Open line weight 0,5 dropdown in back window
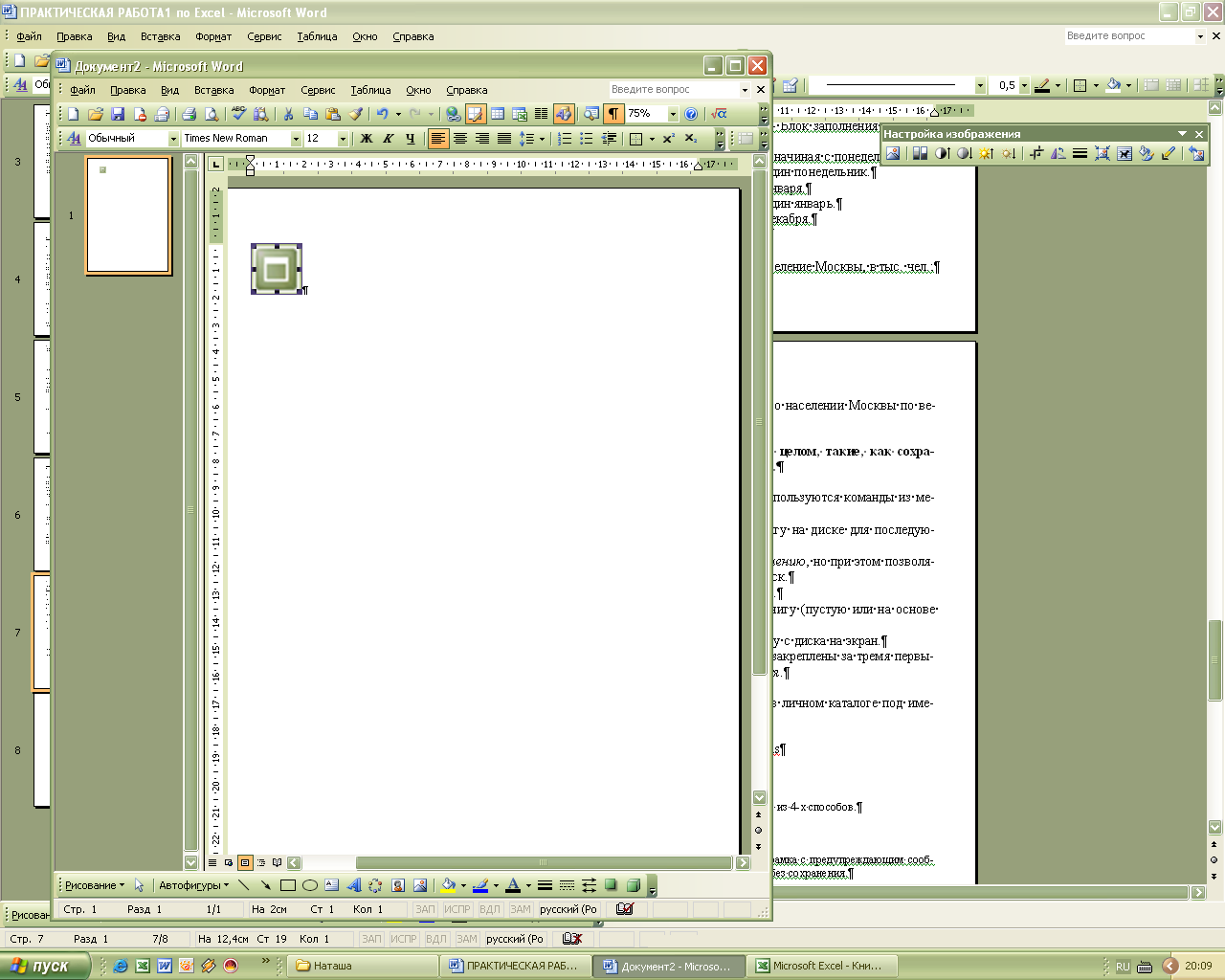 point(1024,85)
